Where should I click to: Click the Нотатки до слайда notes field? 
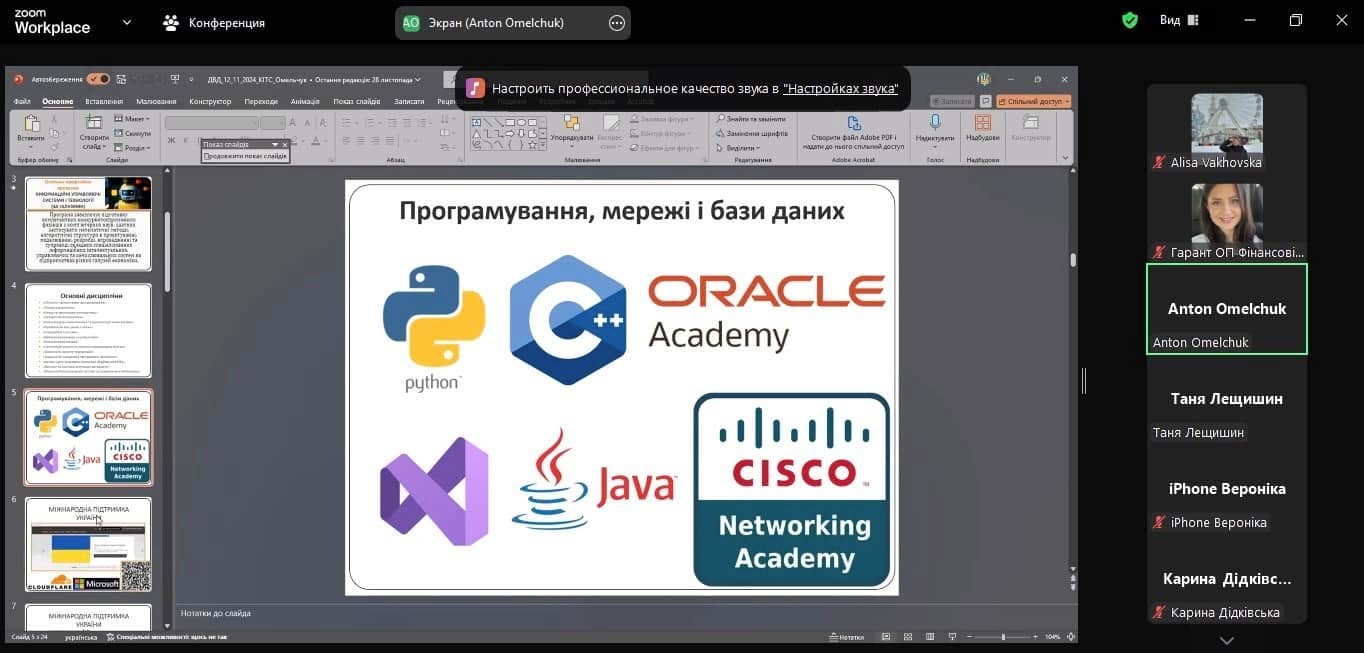(x=626, y=613)
